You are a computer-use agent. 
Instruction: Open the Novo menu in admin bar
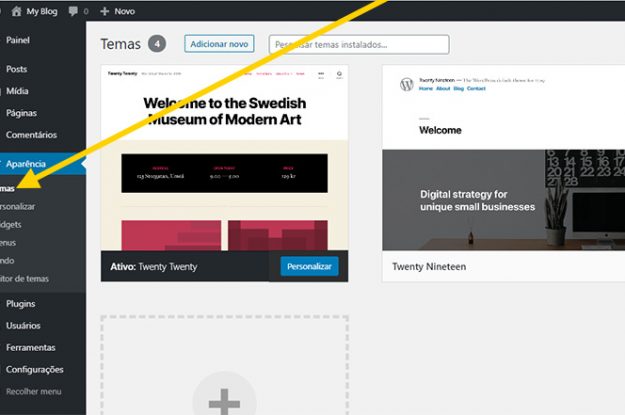pos(125,11)
